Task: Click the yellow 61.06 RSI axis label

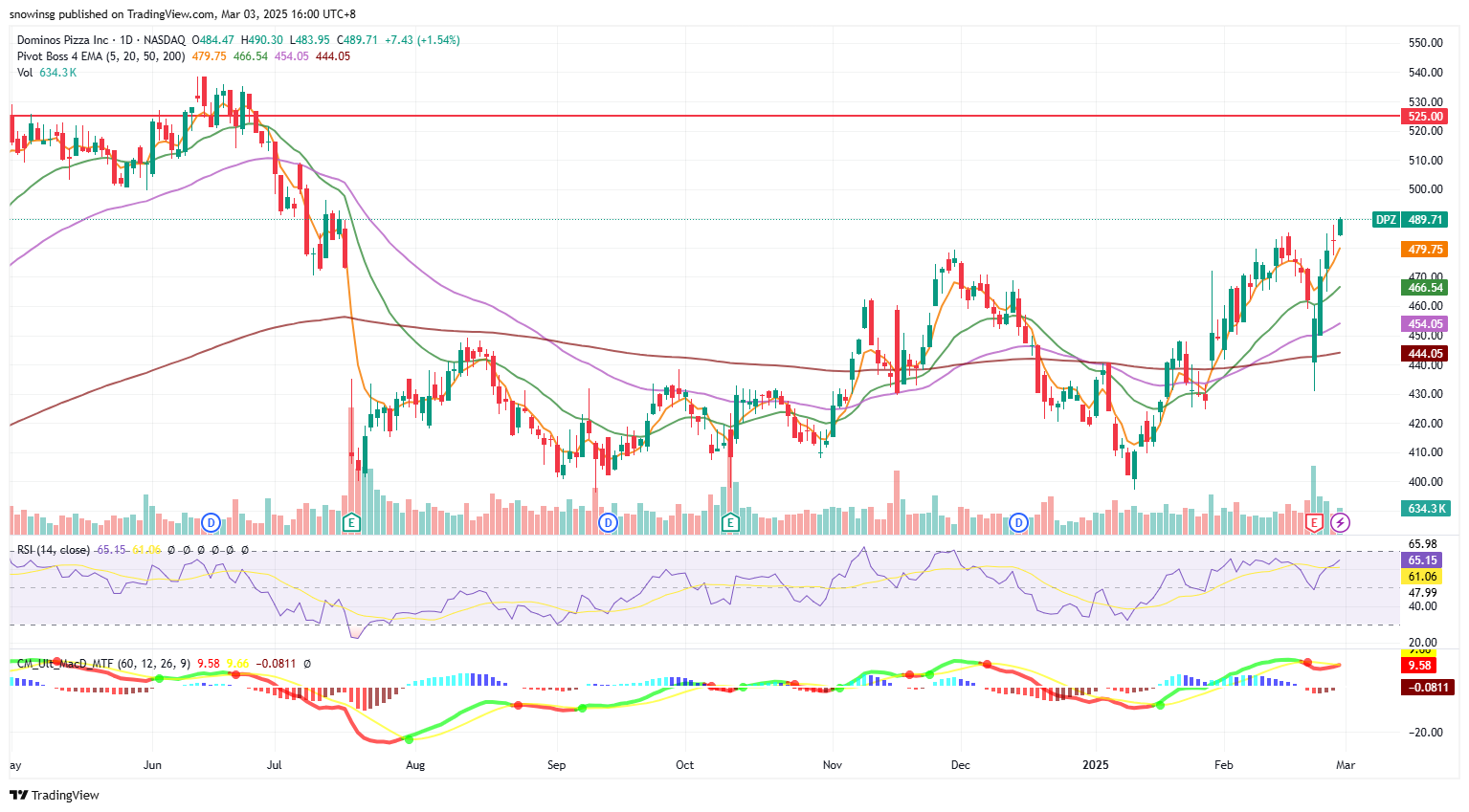Action: [x=1422, y=577]
